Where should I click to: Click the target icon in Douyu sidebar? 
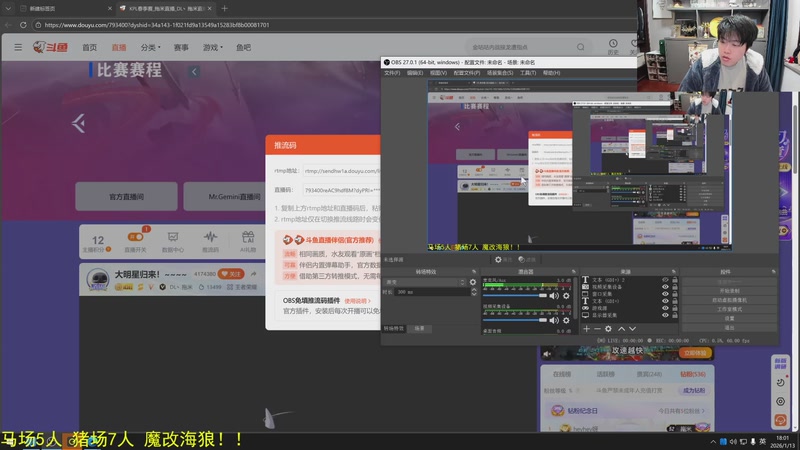point(780,402)
